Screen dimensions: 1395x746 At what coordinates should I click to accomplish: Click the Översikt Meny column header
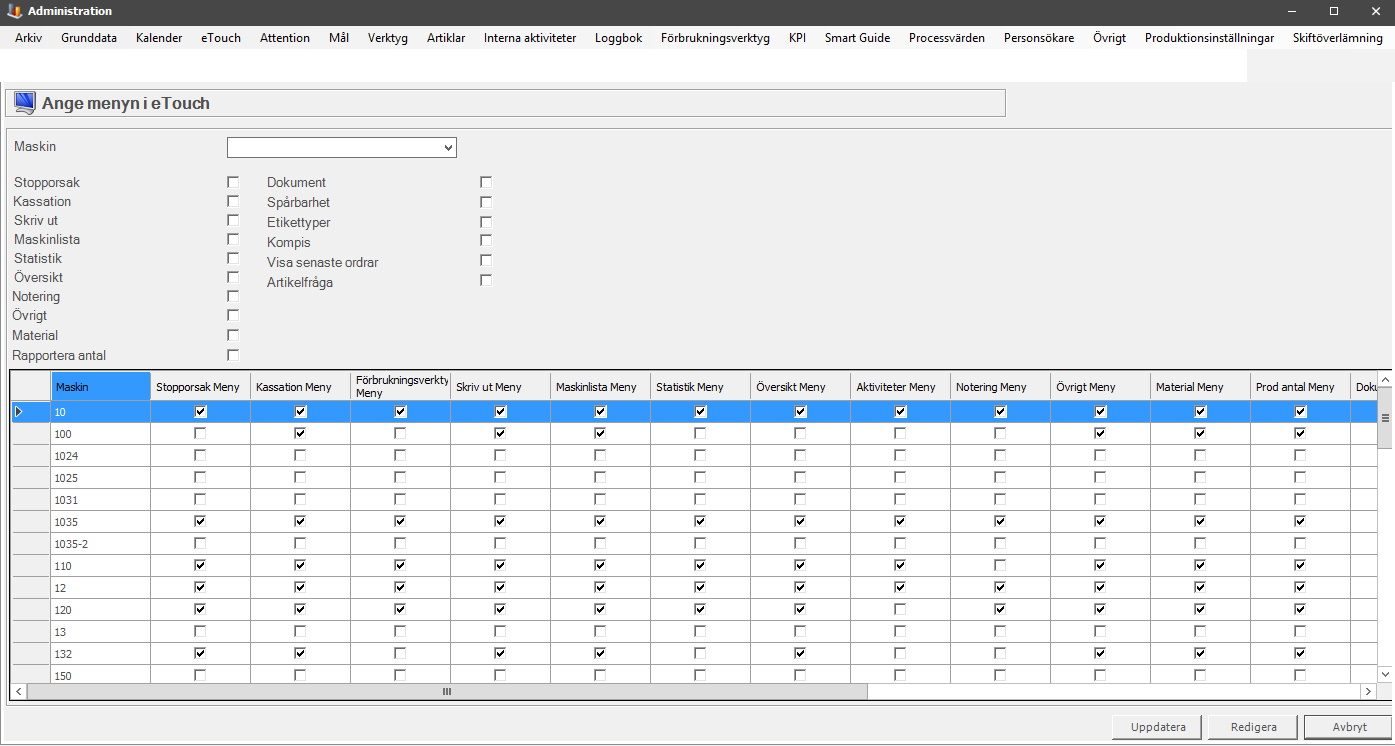800,387
